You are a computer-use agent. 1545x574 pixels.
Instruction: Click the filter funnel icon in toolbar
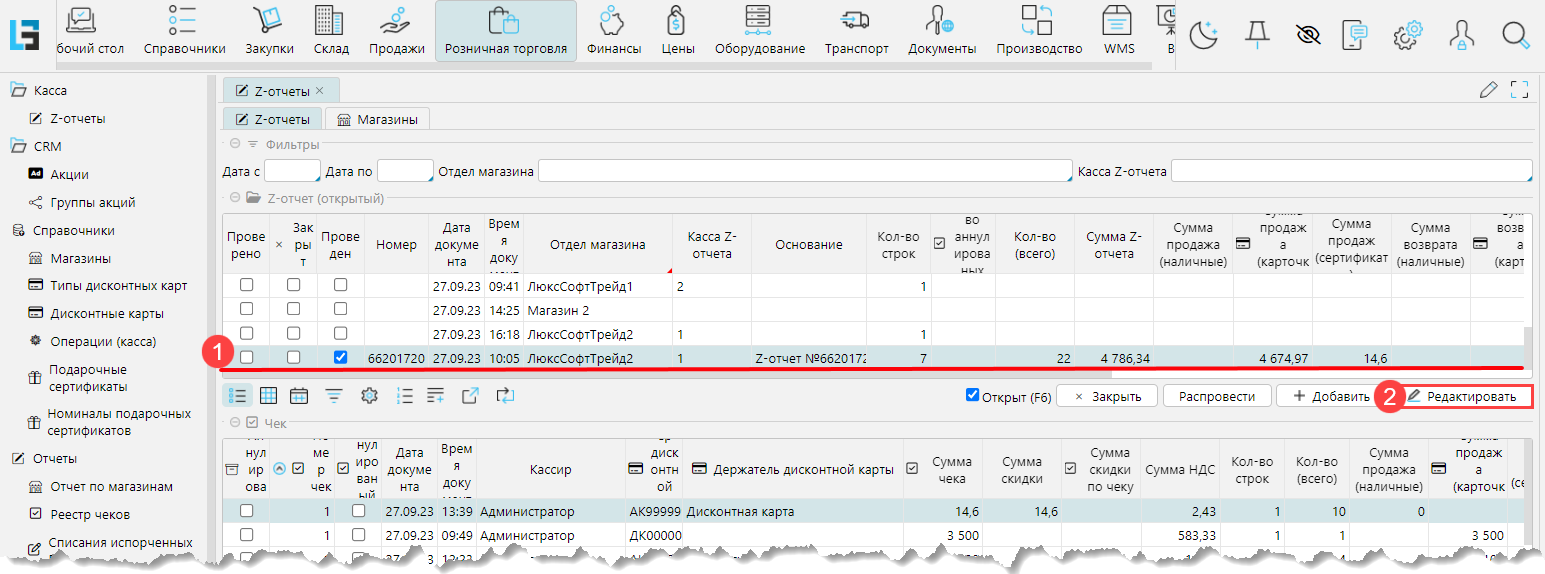click(x=334, y=396)
